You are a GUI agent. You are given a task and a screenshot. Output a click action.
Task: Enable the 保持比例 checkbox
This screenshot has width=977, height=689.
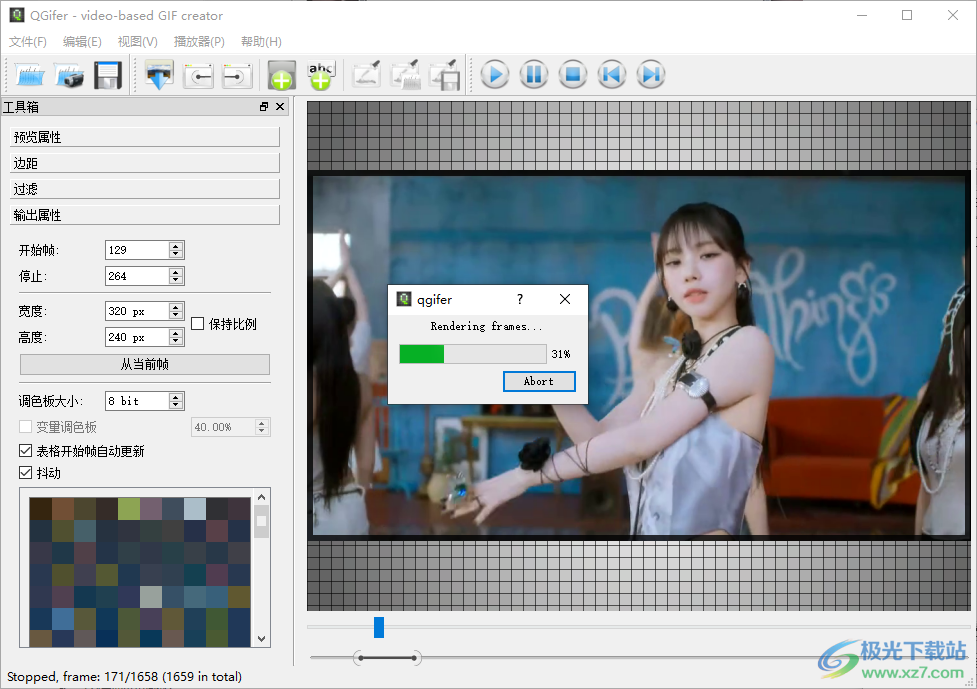[x=198, y=324]
